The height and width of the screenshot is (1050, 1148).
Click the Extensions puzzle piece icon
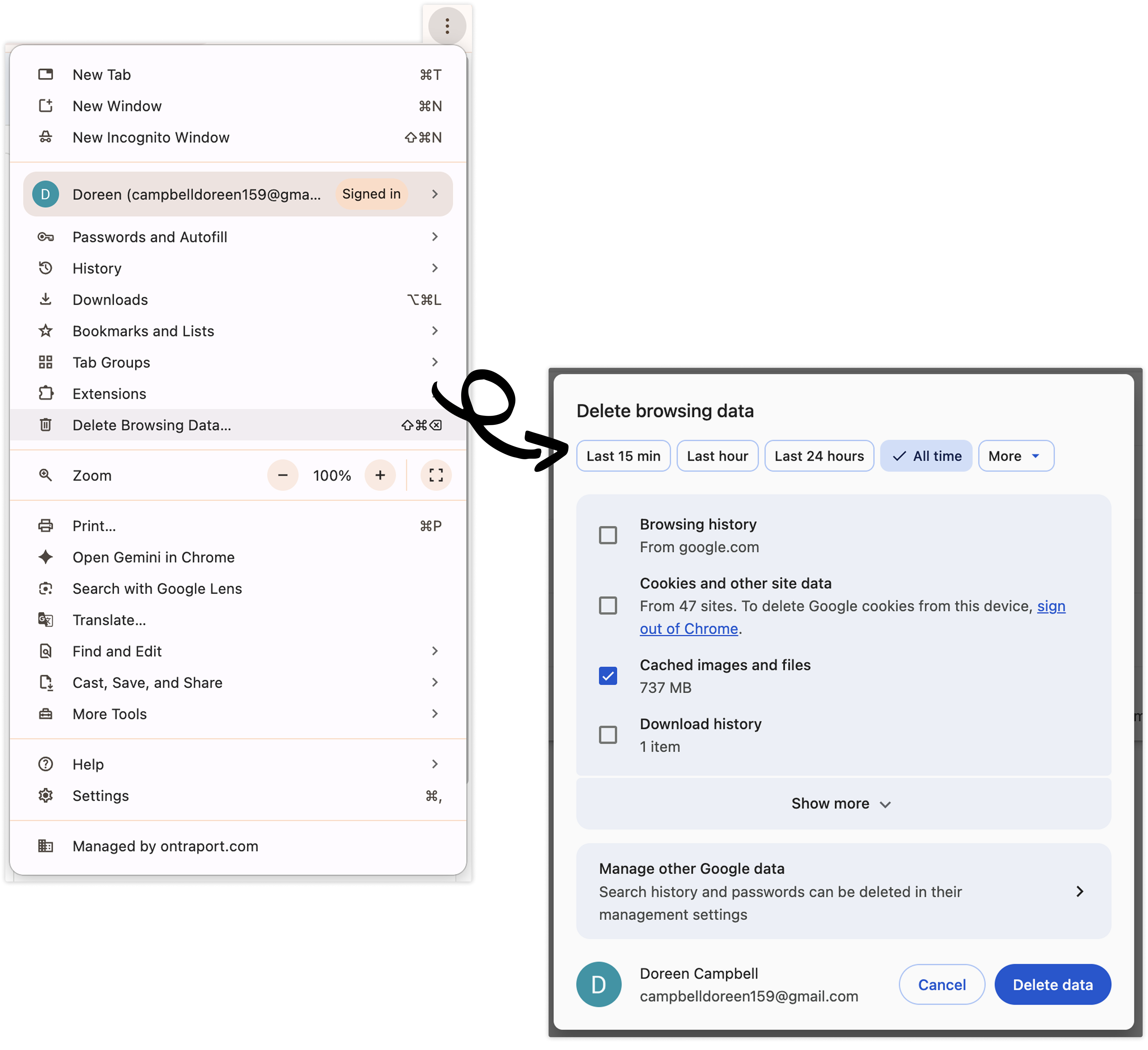click(45, 394)
